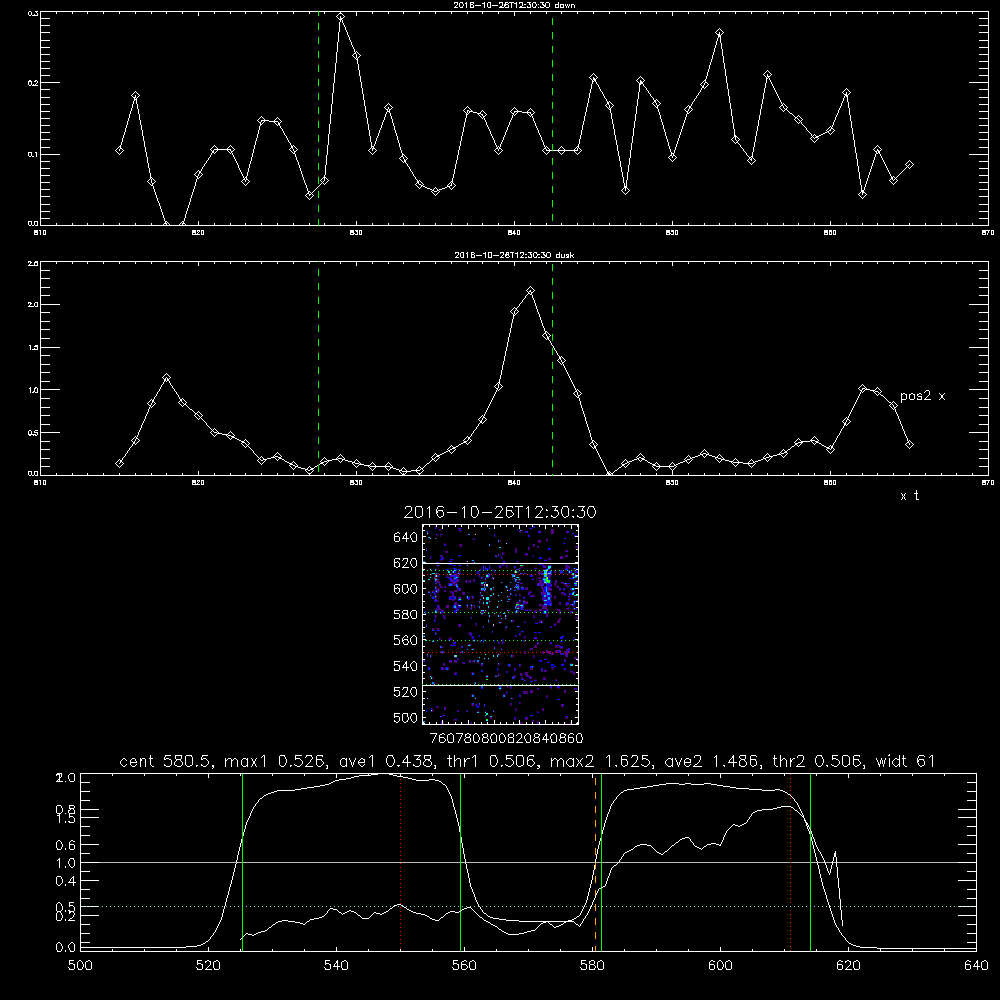This screenshot has width=1000, height=1000.
Task: Click 'cent 580.5' in bottom plot title
Action: coord(166,761)
